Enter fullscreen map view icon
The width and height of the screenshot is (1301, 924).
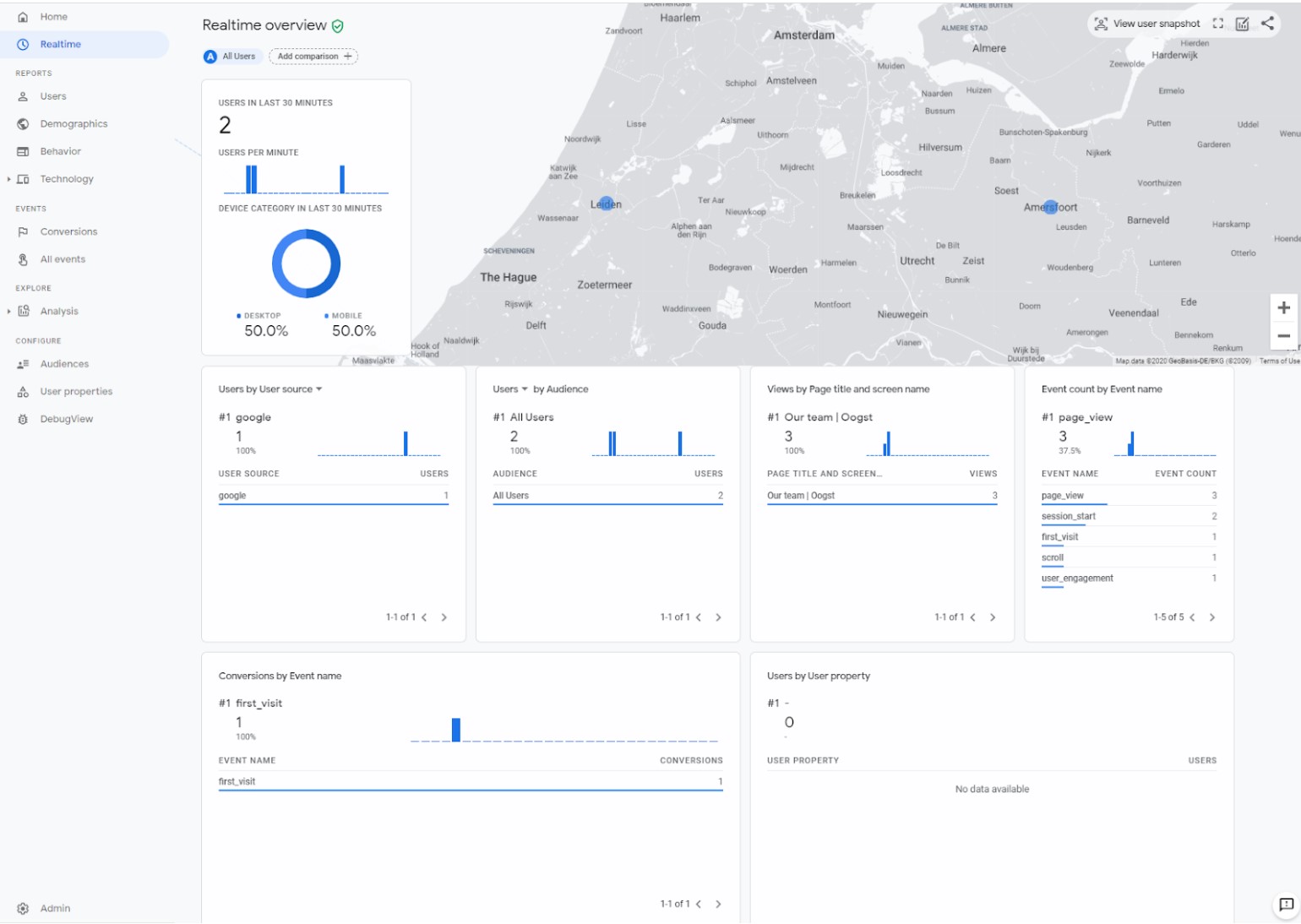coord(1217,24)
